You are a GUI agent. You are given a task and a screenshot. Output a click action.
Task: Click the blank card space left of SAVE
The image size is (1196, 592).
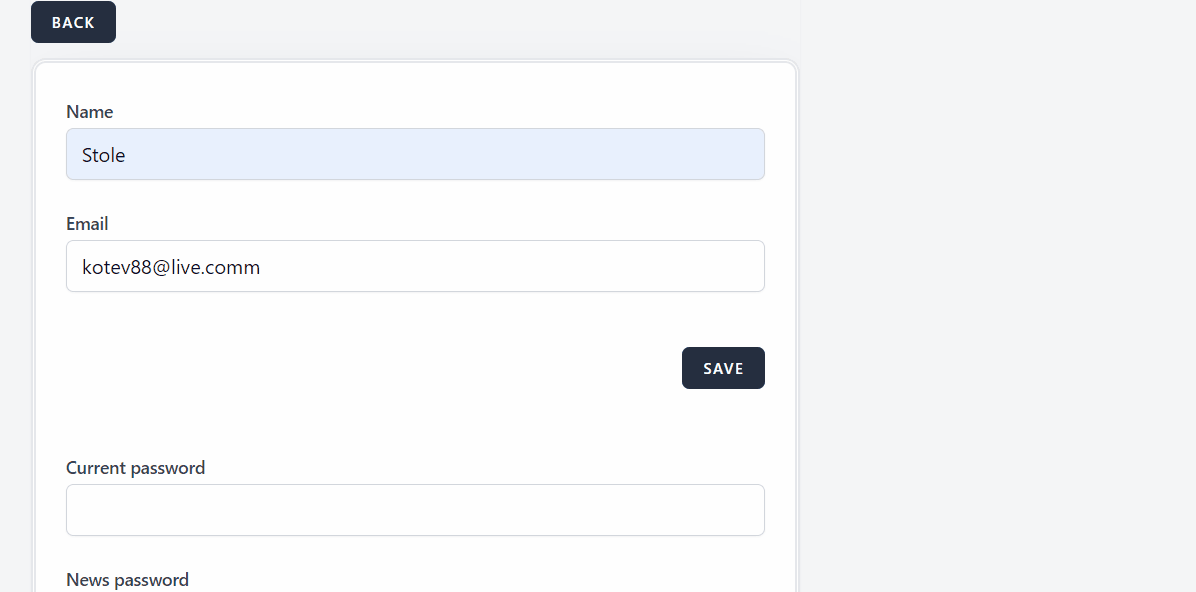tap(370, 368)
